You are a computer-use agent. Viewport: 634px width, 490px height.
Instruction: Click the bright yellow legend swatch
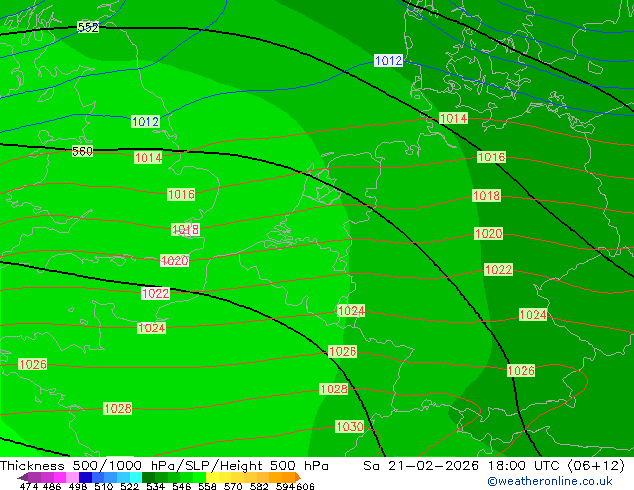pyautogui.click(x=212, y=477)
